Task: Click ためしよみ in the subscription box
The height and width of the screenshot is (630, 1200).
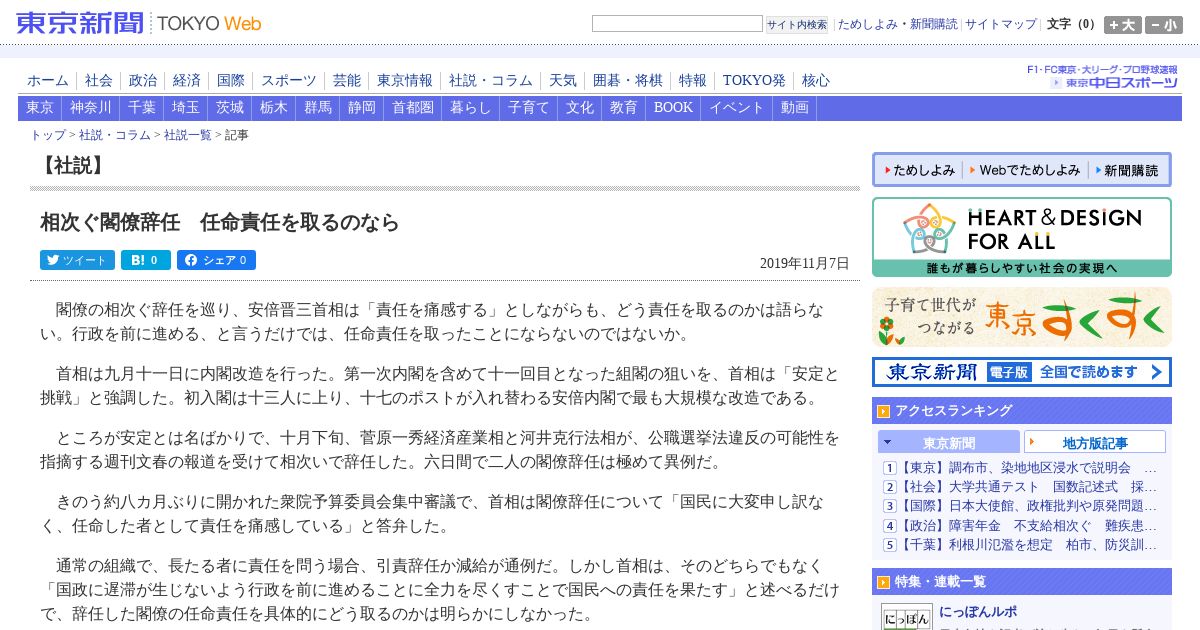Action: pos(919,170)
